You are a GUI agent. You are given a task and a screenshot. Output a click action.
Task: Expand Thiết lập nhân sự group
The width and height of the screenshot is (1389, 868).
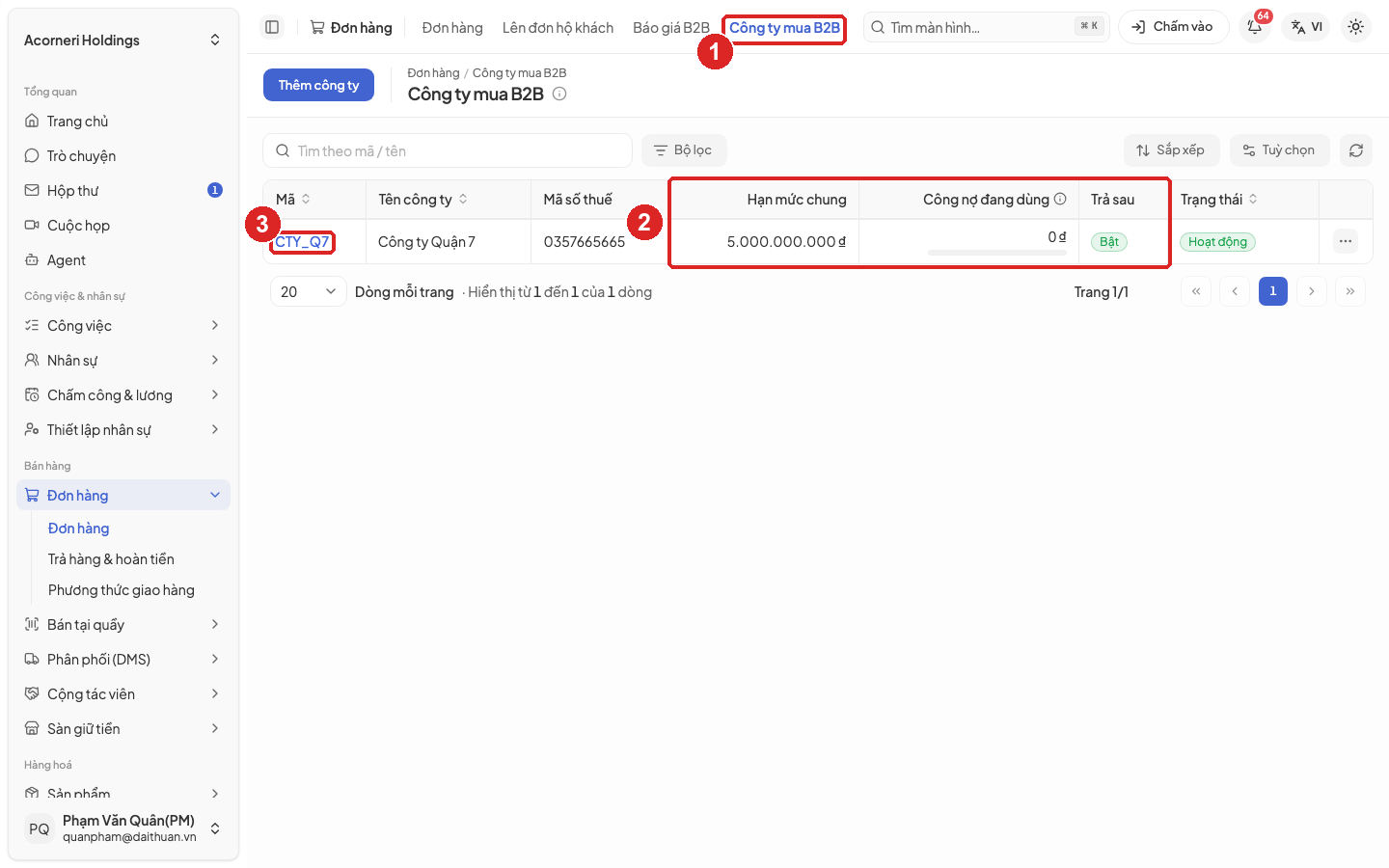(x=123, y=430)
